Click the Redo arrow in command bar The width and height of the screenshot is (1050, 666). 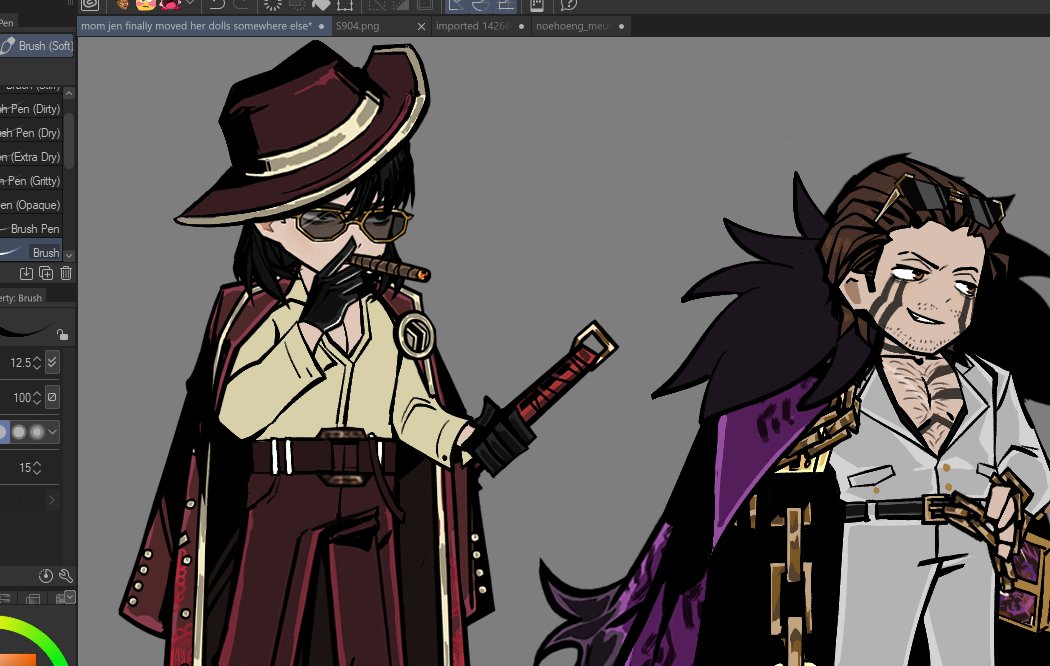[242, 5]
